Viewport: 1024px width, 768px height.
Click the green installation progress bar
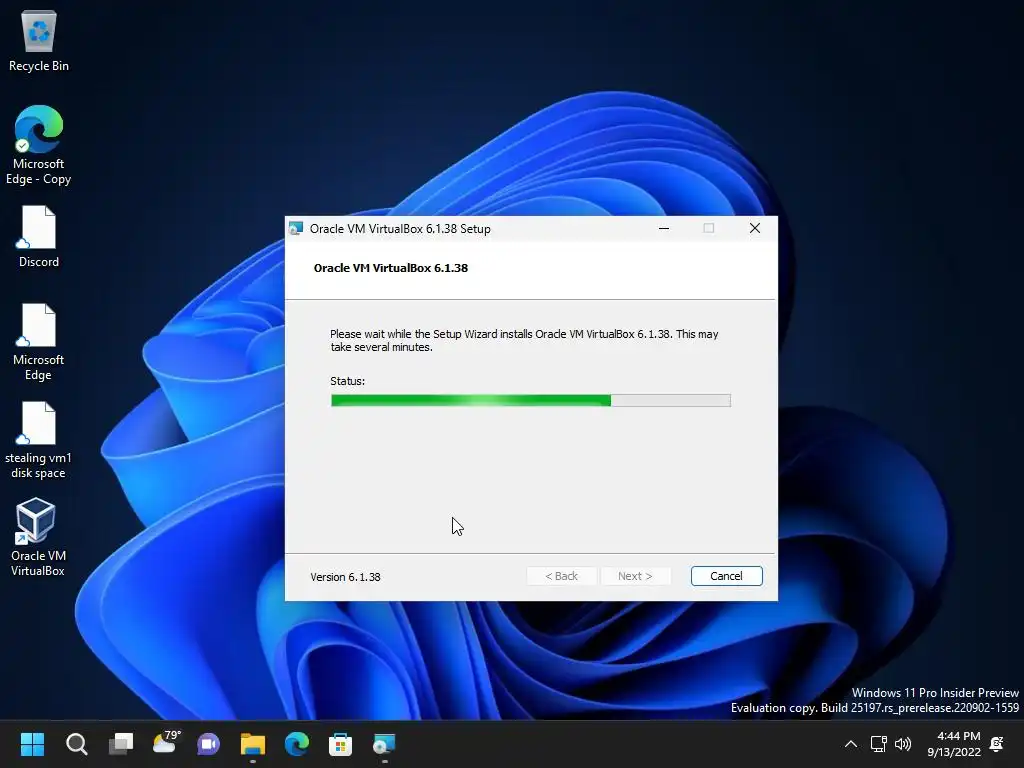point(530,400)
